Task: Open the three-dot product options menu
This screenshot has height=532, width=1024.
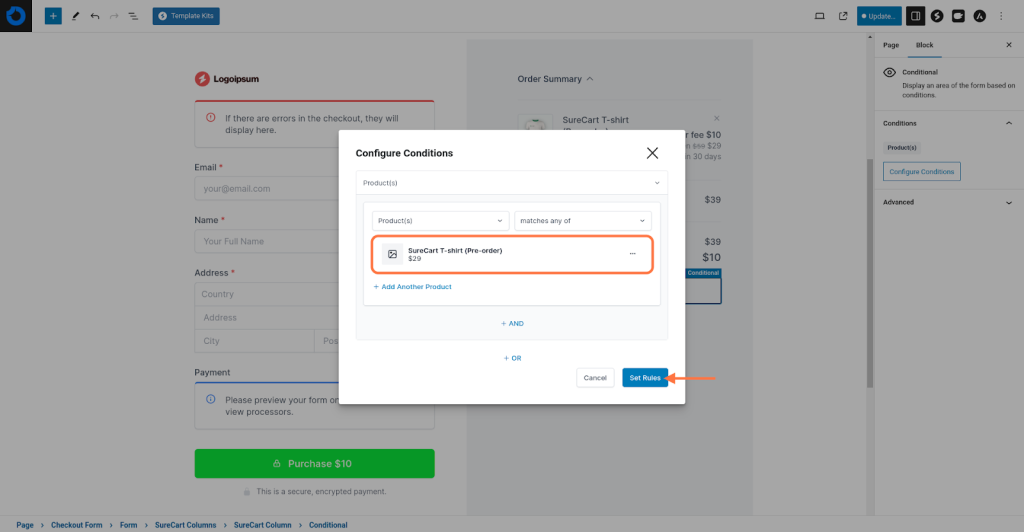Action: coord(632,254)
